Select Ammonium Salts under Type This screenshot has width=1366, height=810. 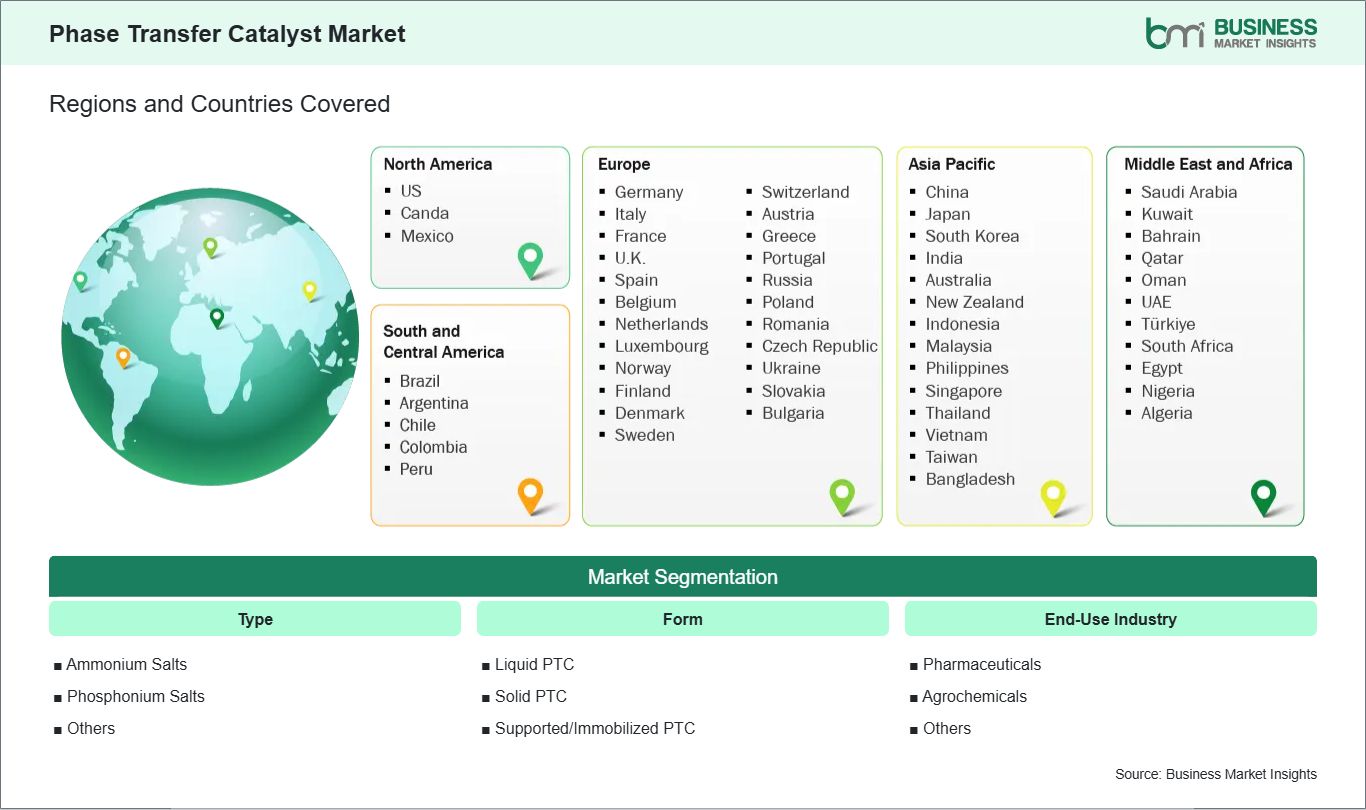tap(126, 664)
